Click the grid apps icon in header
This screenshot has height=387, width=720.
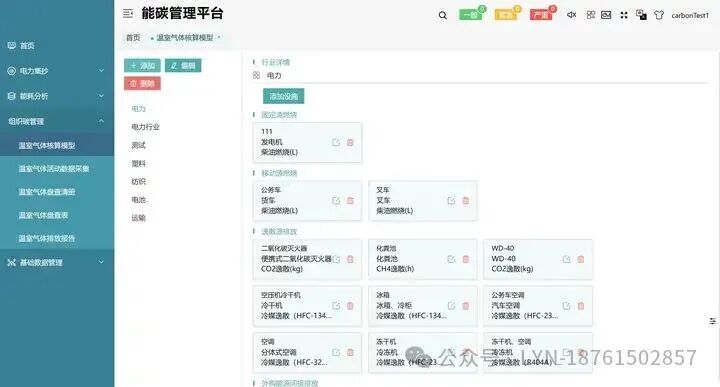[x=591, y=15]
